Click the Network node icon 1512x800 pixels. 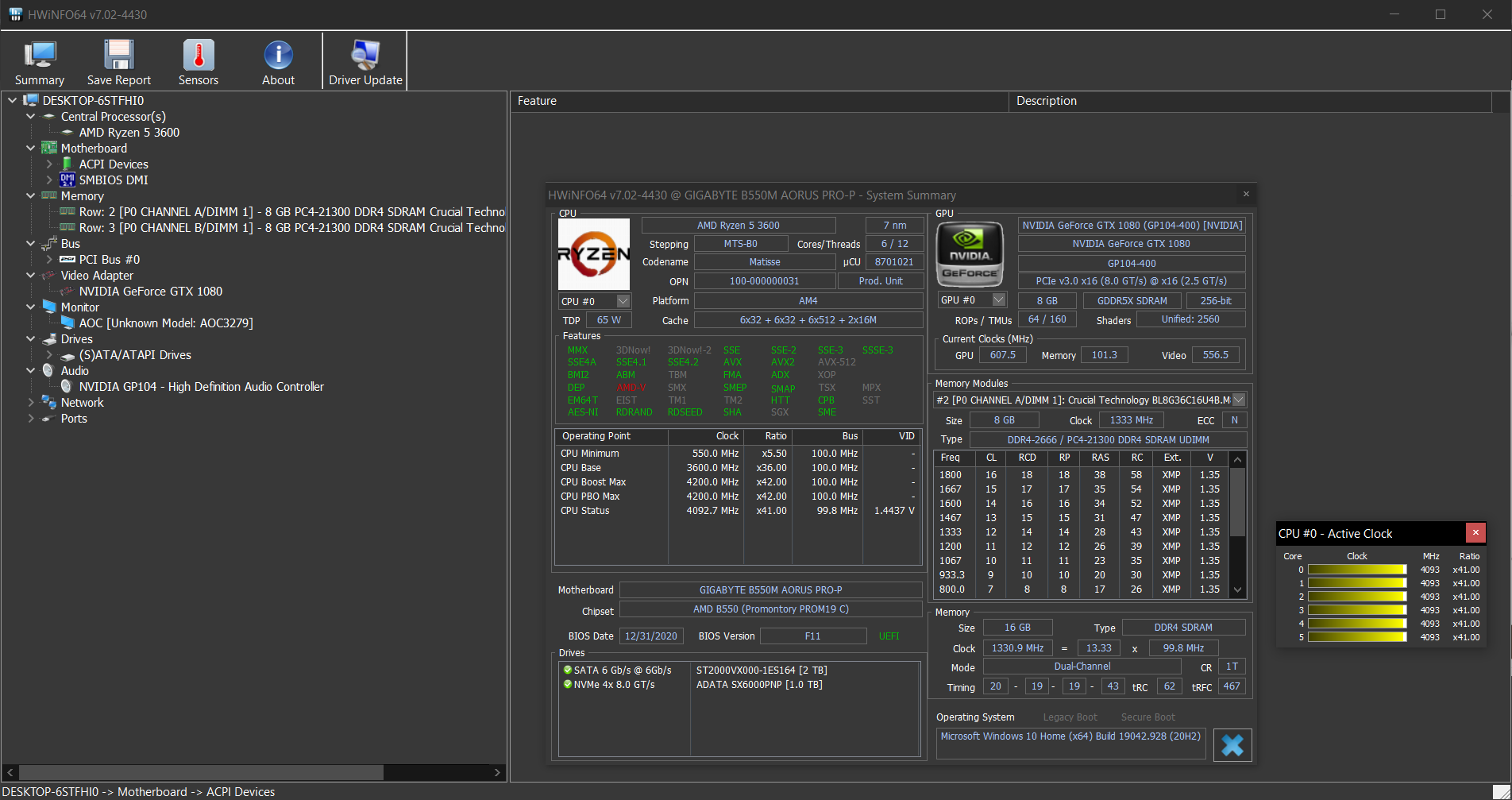49,403
